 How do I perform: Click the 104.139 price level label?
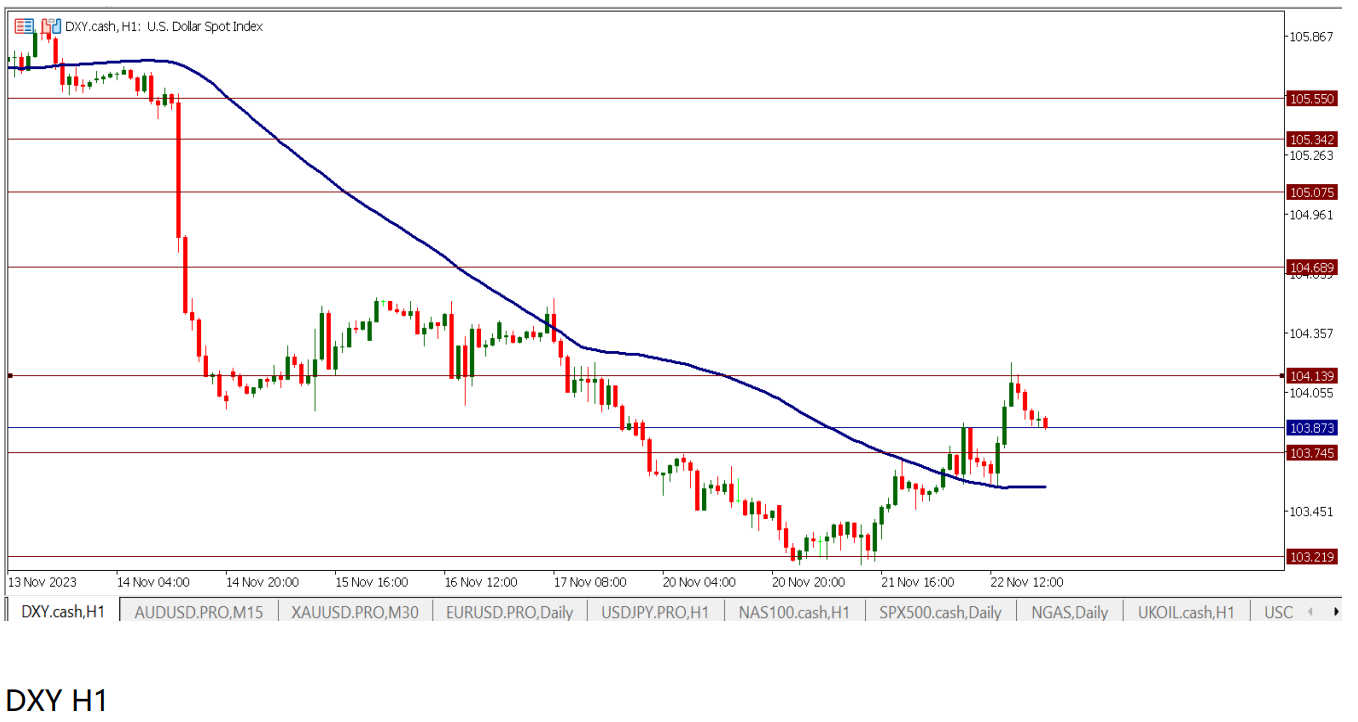(1312, 376)
